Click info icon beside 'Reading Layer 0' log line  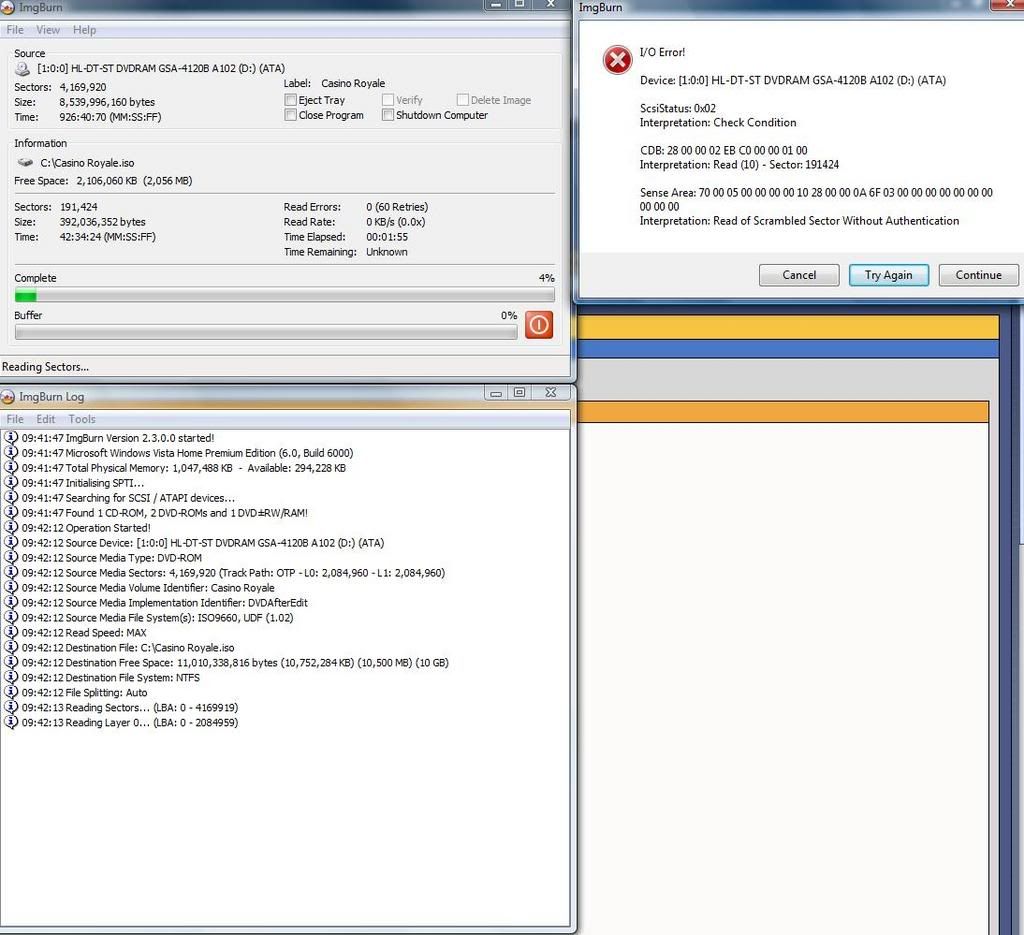[11, 722]
